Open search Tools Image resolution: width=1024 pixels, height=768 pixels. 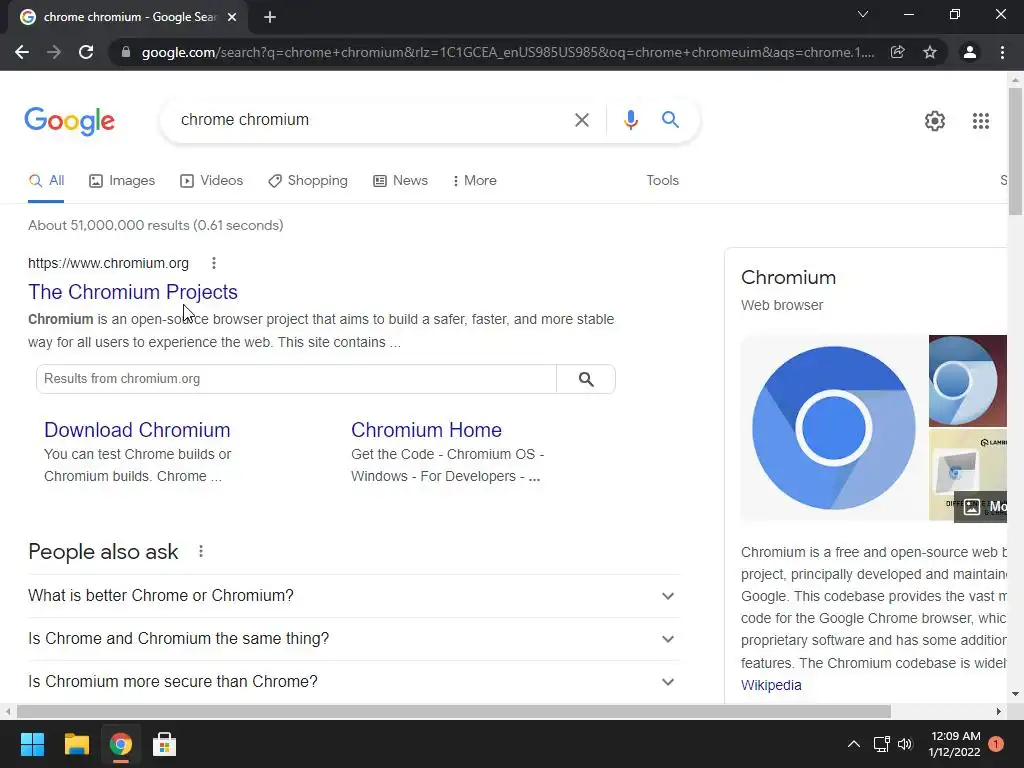tap(662, 180)
